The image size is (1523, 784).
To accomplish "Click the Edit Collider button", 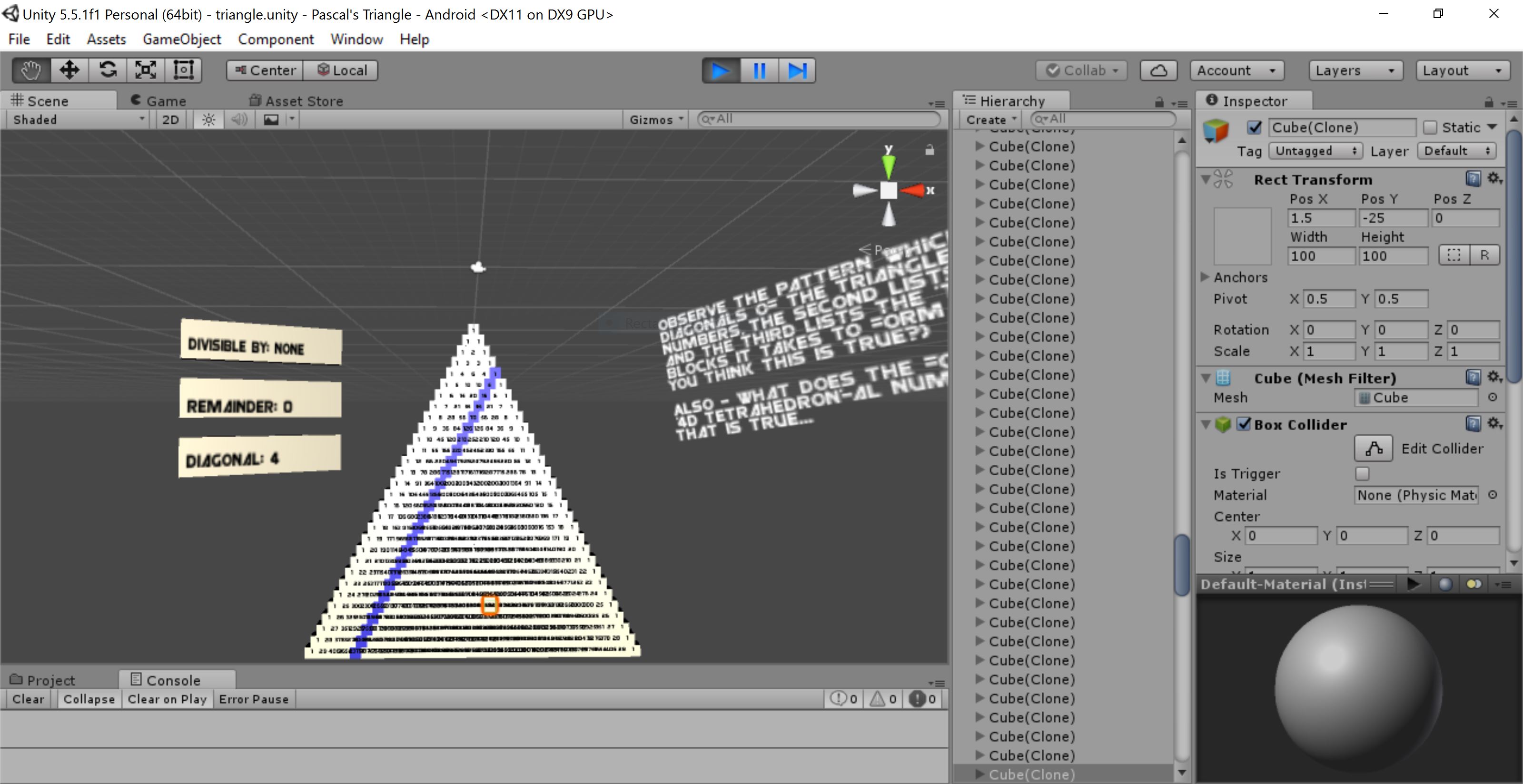I will pyautogui.click(x=1374, y=449).
